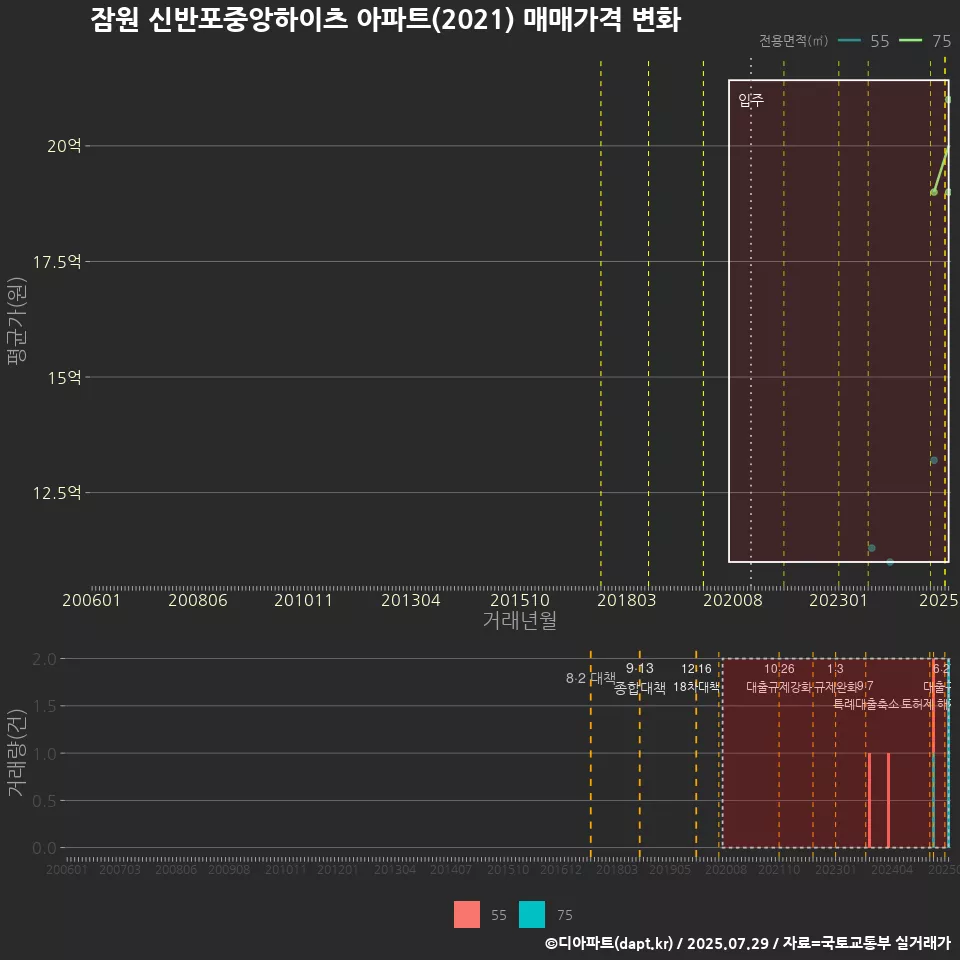Select the 1.0 volume axis label

(x=44, y=754)
